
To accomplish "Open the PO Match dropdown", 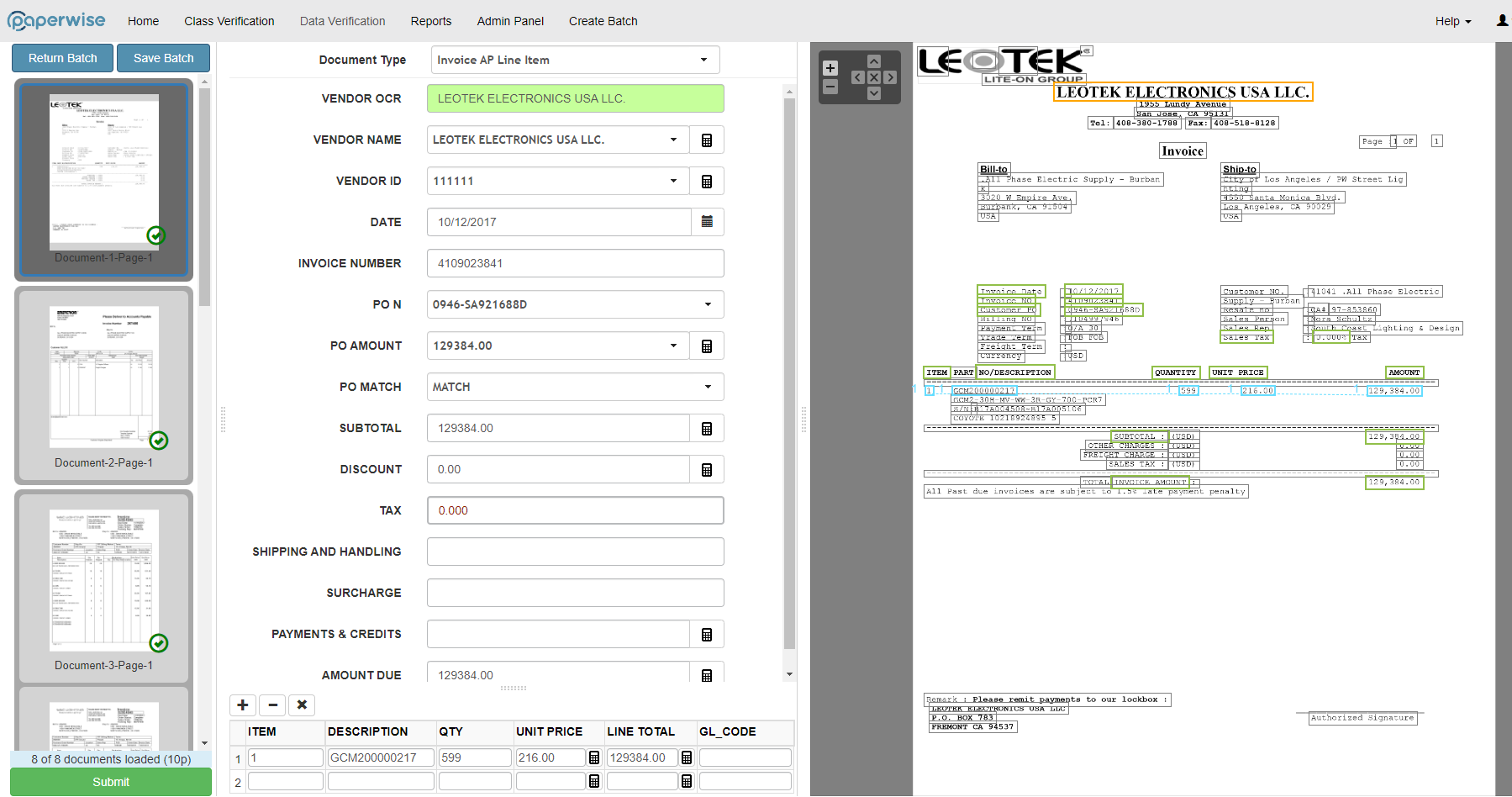I will click(576, 387).
